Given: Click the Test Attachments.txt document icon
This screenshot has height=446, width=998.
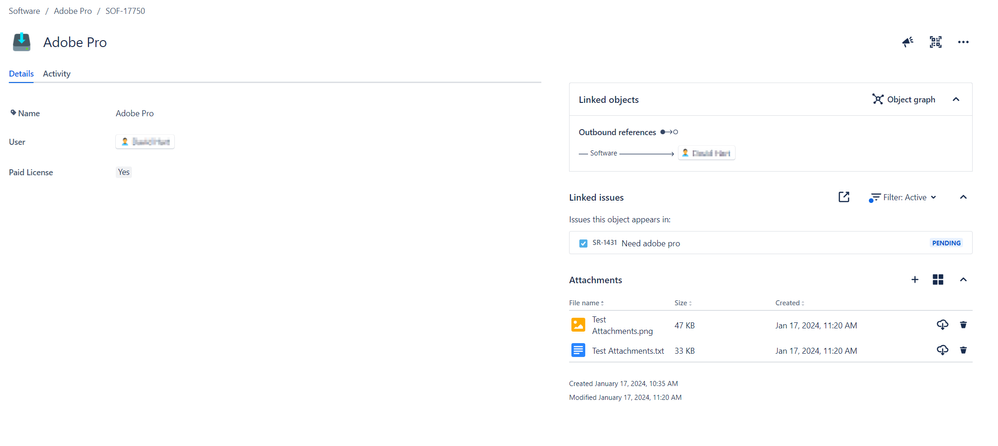Looking at the screenshot, I should [578, 350].
